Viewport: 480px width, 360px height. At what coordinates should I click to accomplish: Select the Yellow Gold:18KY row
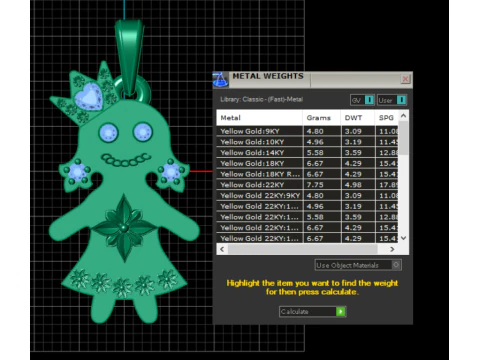pos(307,163)
